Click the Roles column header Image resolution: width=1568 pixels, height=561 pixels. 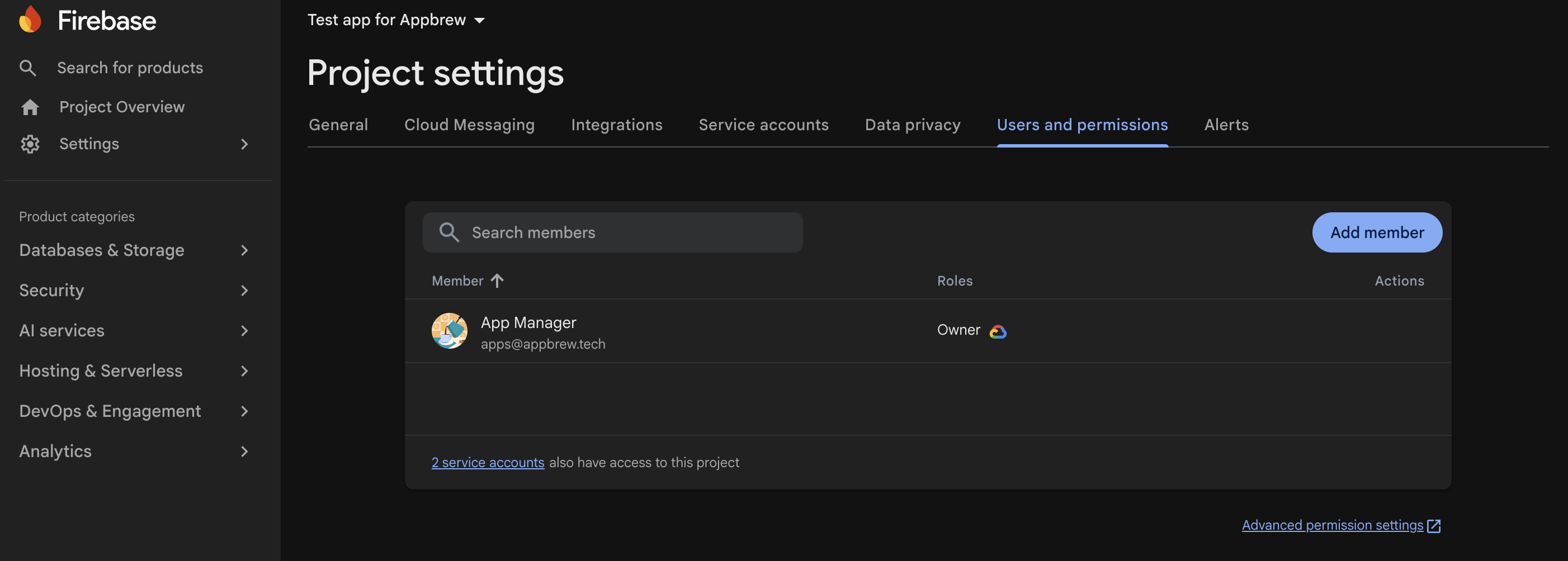955,280
